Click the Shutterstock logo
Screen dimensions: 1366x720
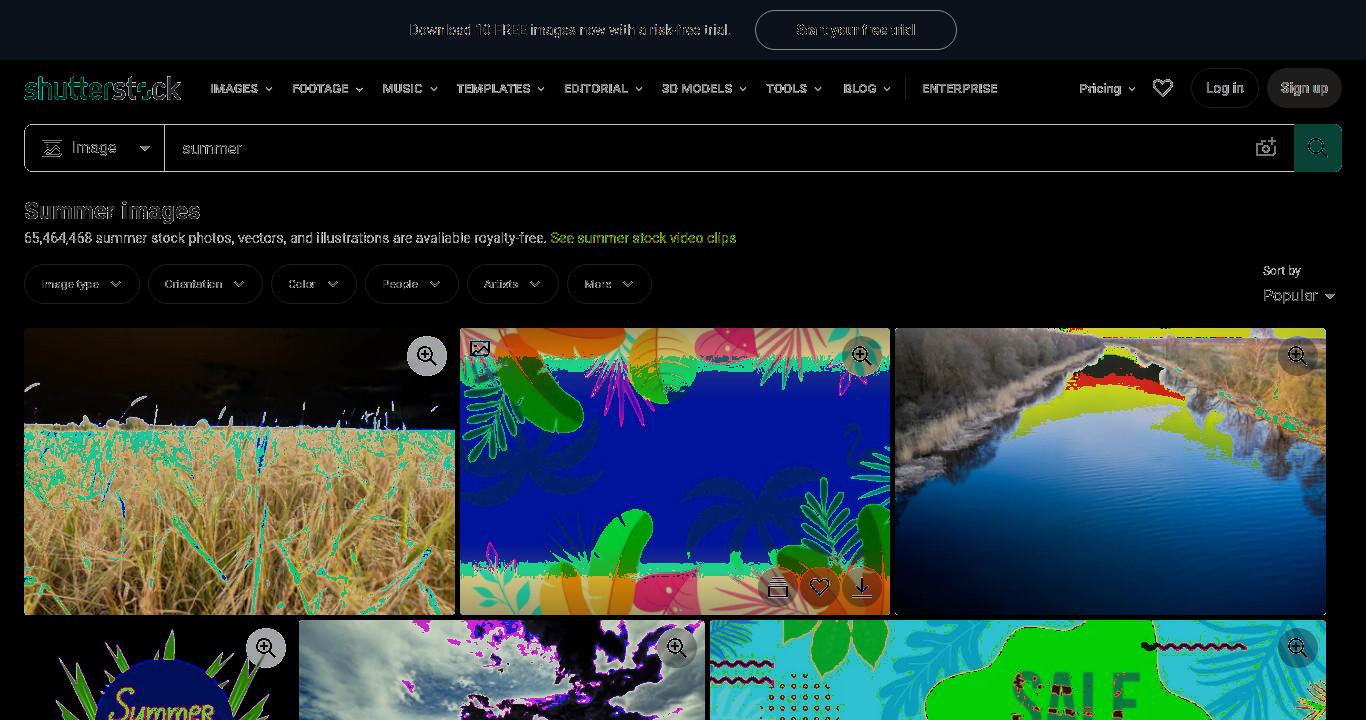102,88
